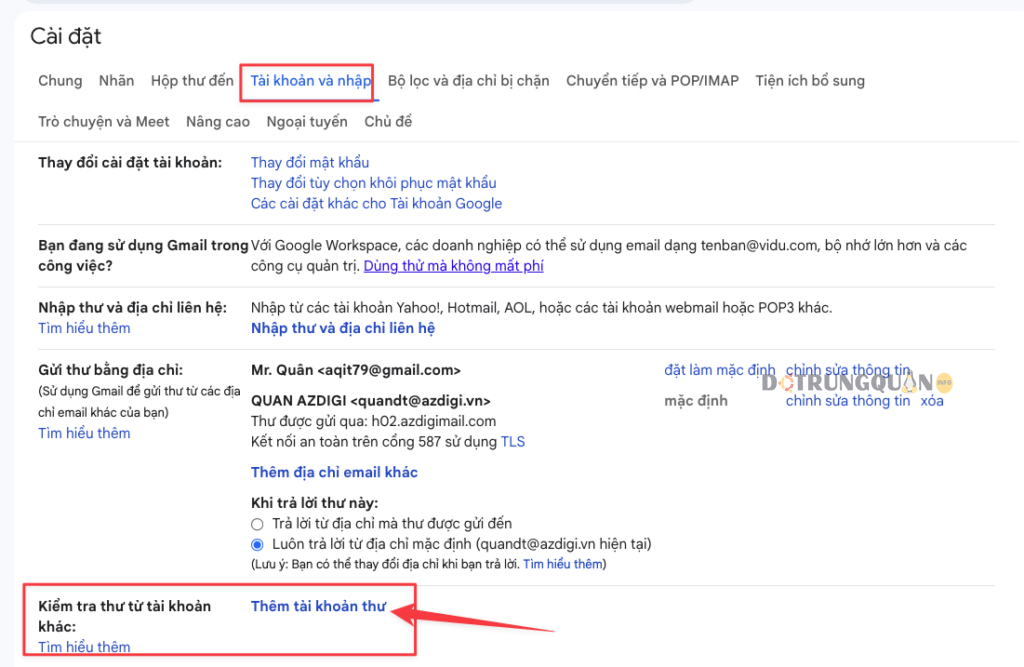Go to Chuyển tiếp và POP/IMAP tab
The width and height of the screenshot is (1024, 667).
pos(652,81)
